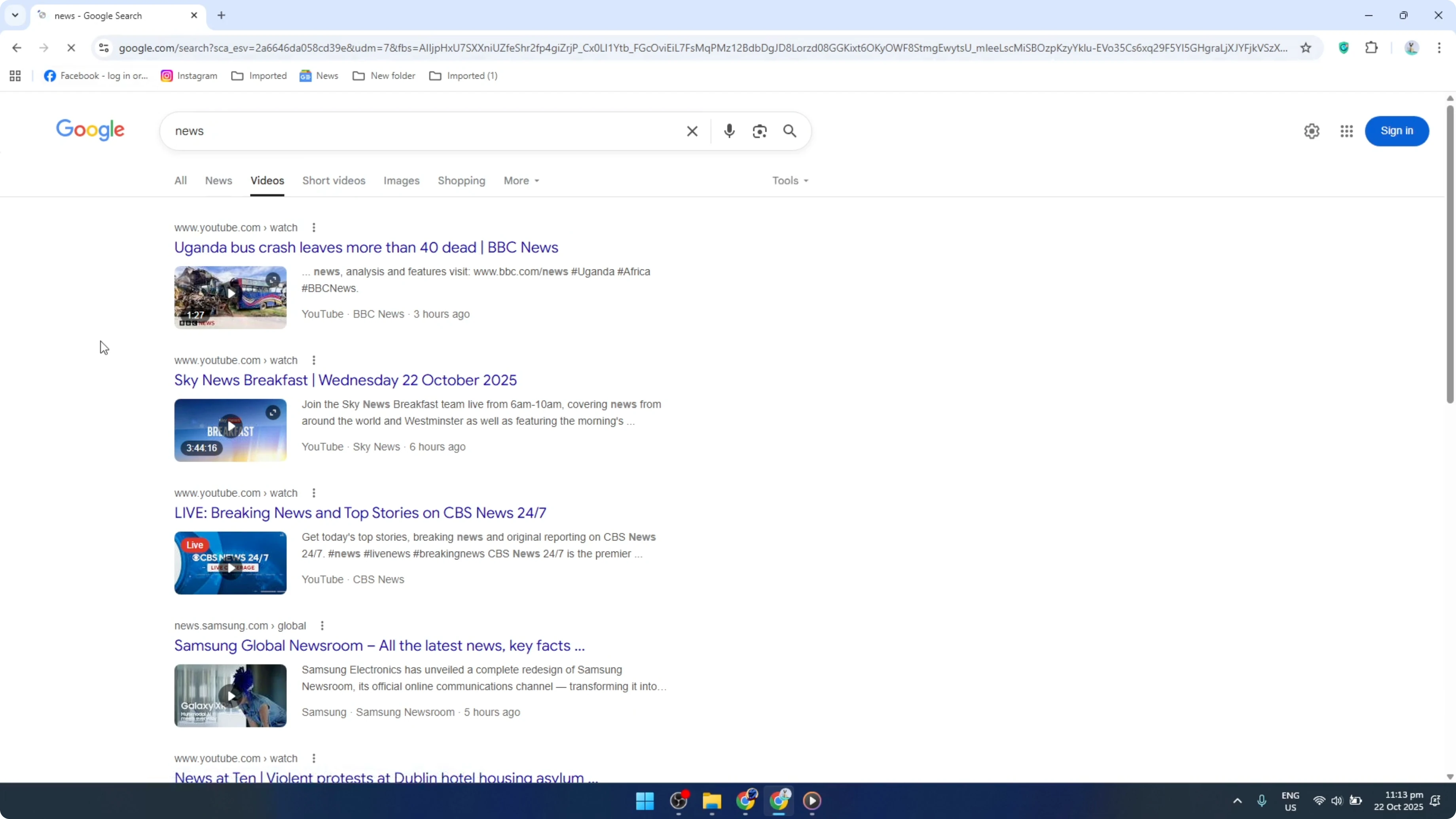The height and width of the screenshot is (819, 1456).
Task: Open the volume control in system tray
Action: point(1337,801)
